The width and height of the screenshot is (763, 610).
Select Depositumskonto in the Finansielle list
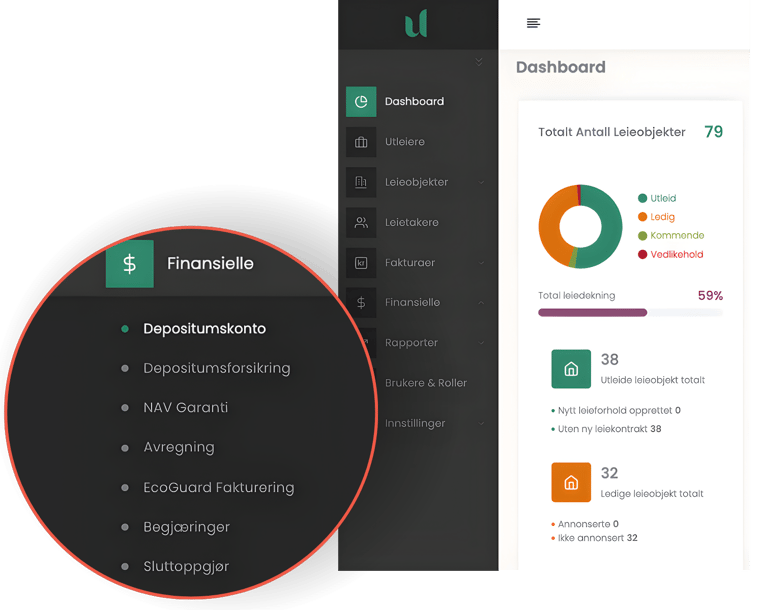[204, 328]
